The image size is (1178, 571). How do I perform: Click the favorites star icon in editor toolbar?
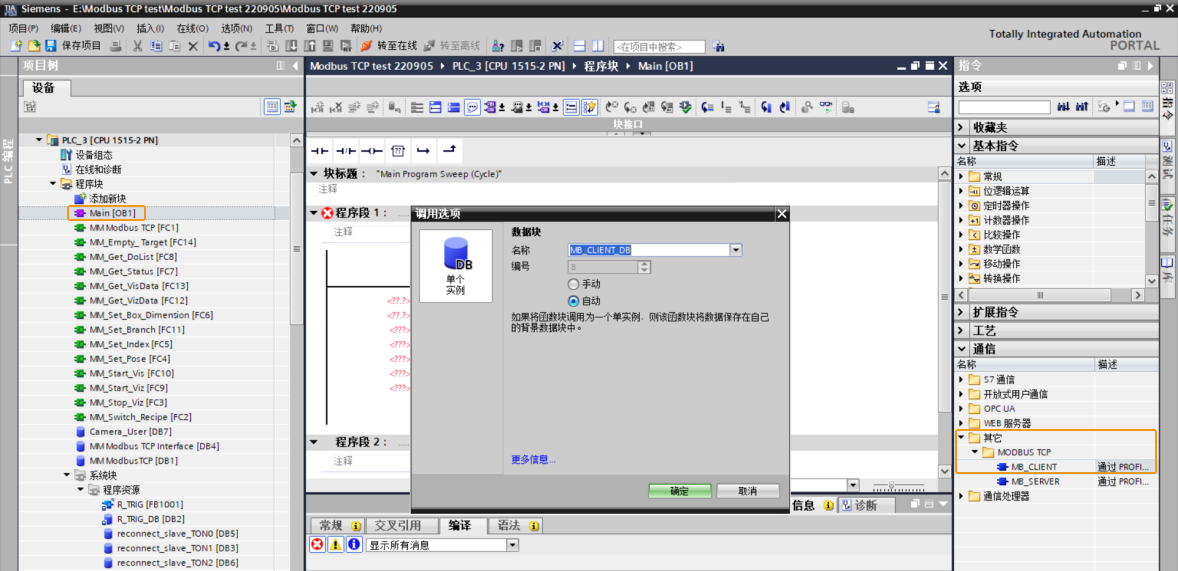pyautogui.click(x=590, y=107)
